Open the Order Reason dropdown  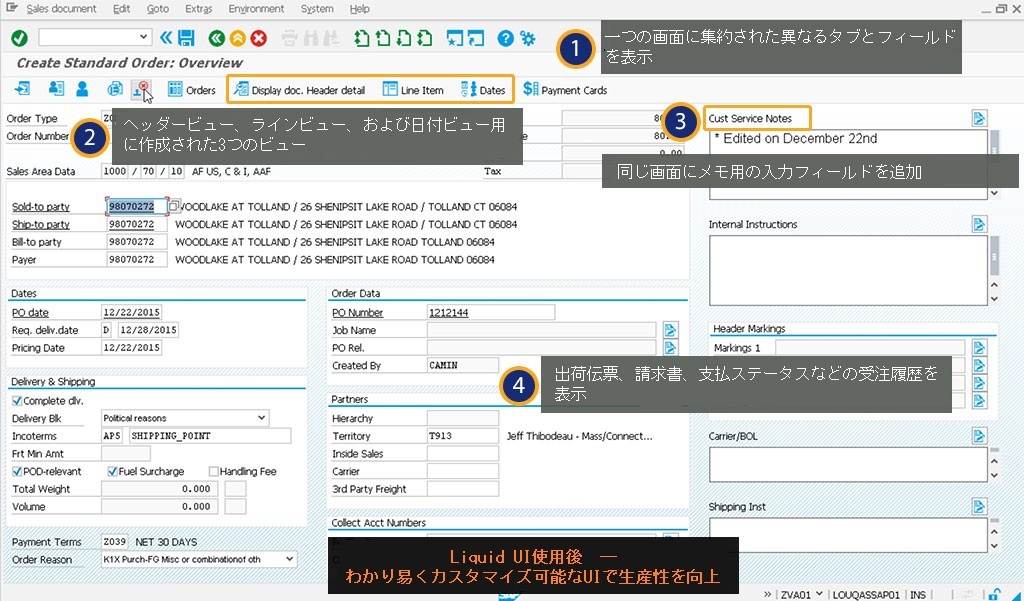[289, 559]
